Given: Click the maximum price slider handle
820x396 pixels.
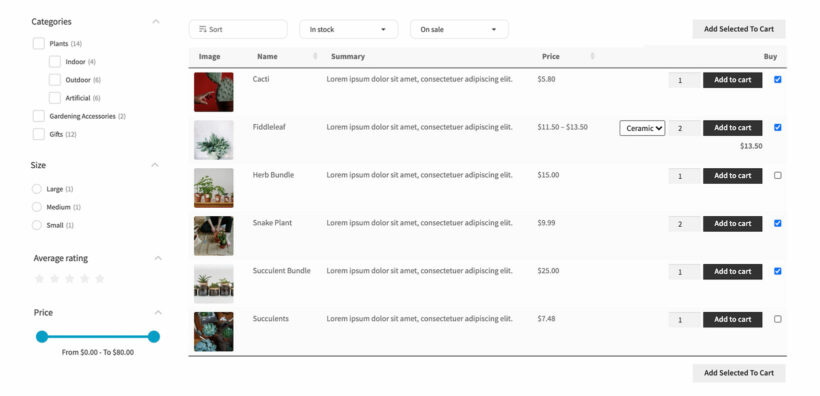Looking at the screenshot, I should click(154, 336).
